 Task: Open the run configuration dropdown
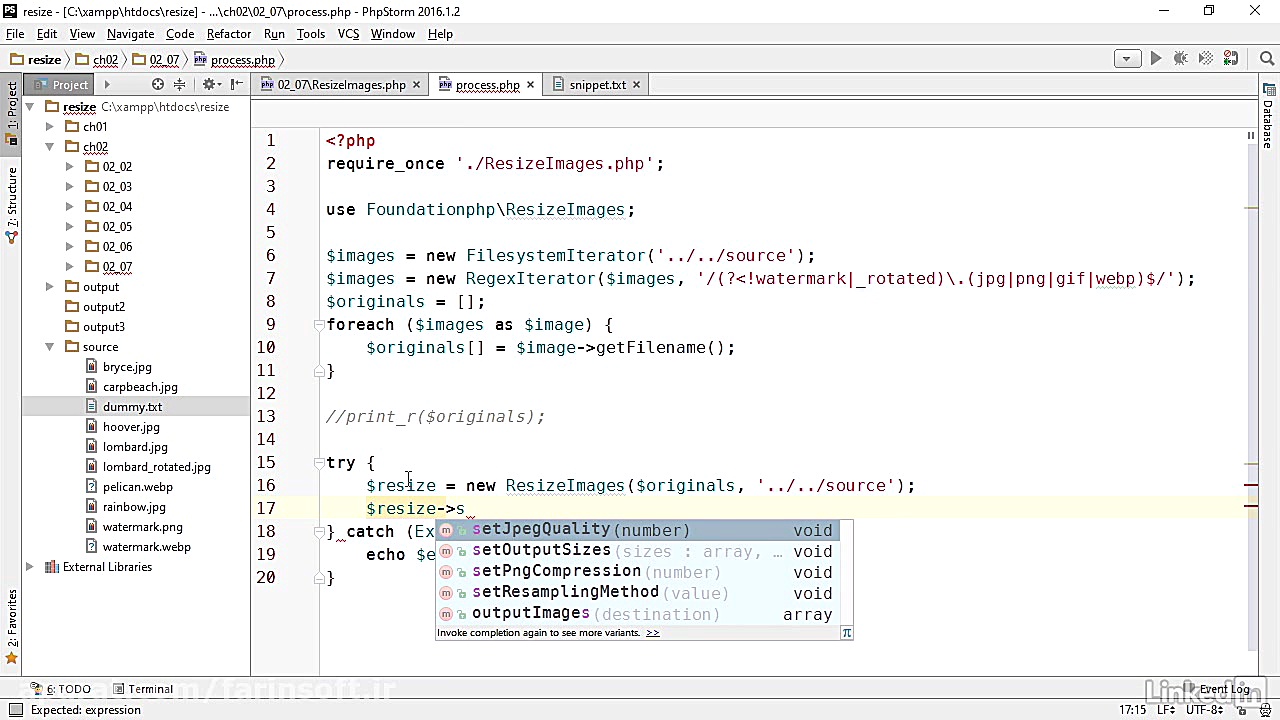click(x=1127, y=59)
